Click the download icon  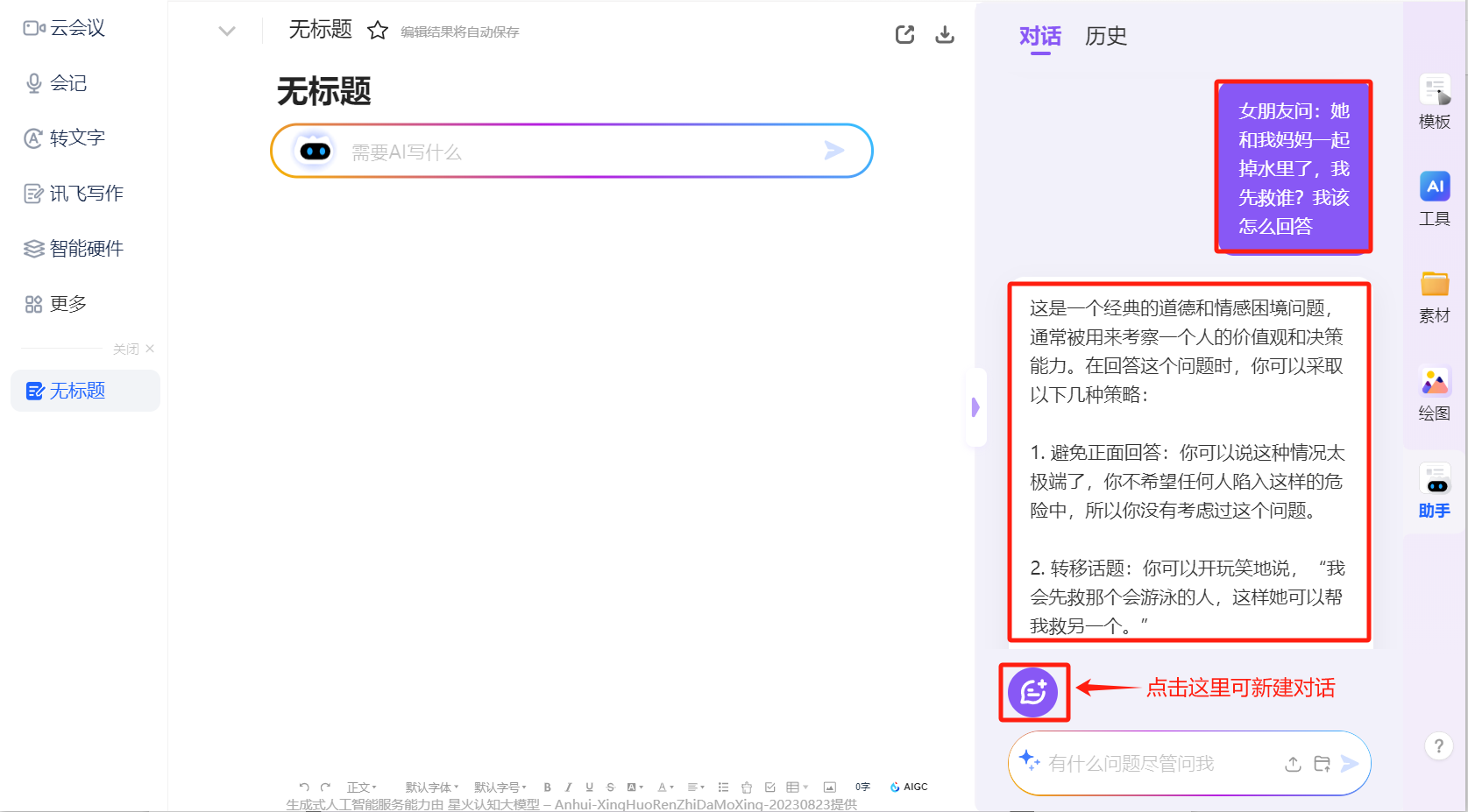tap(945, 34)
